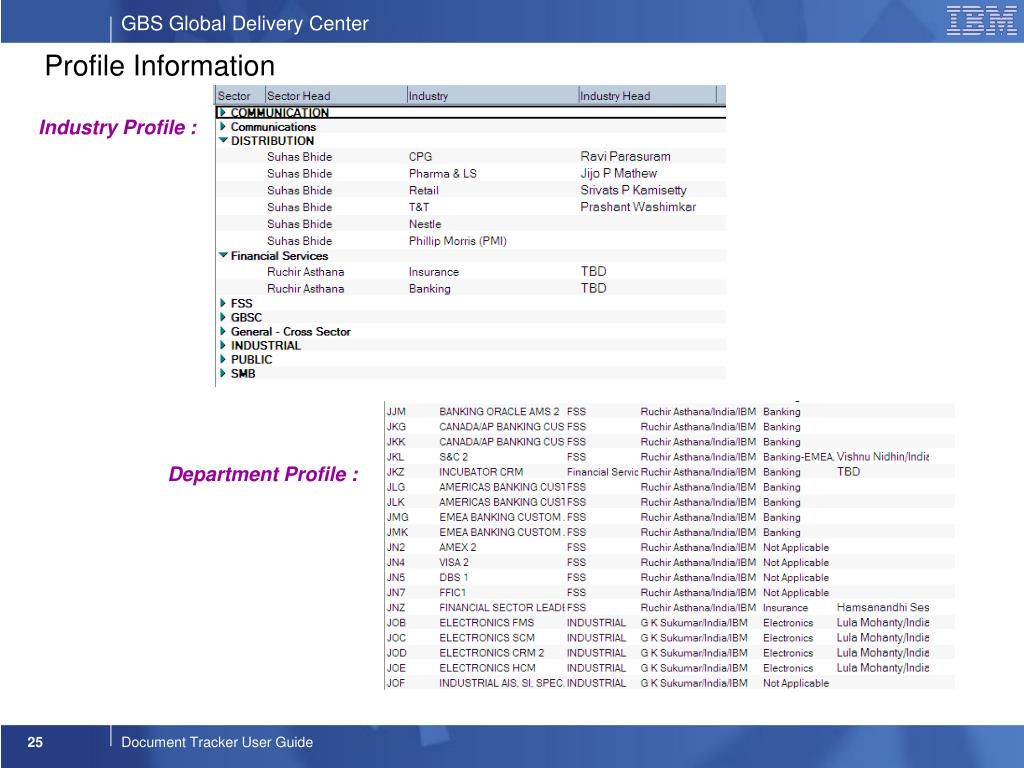This screenshot has width=1024, height=768.
Task: Click the IBM logo
Action: 982,20
